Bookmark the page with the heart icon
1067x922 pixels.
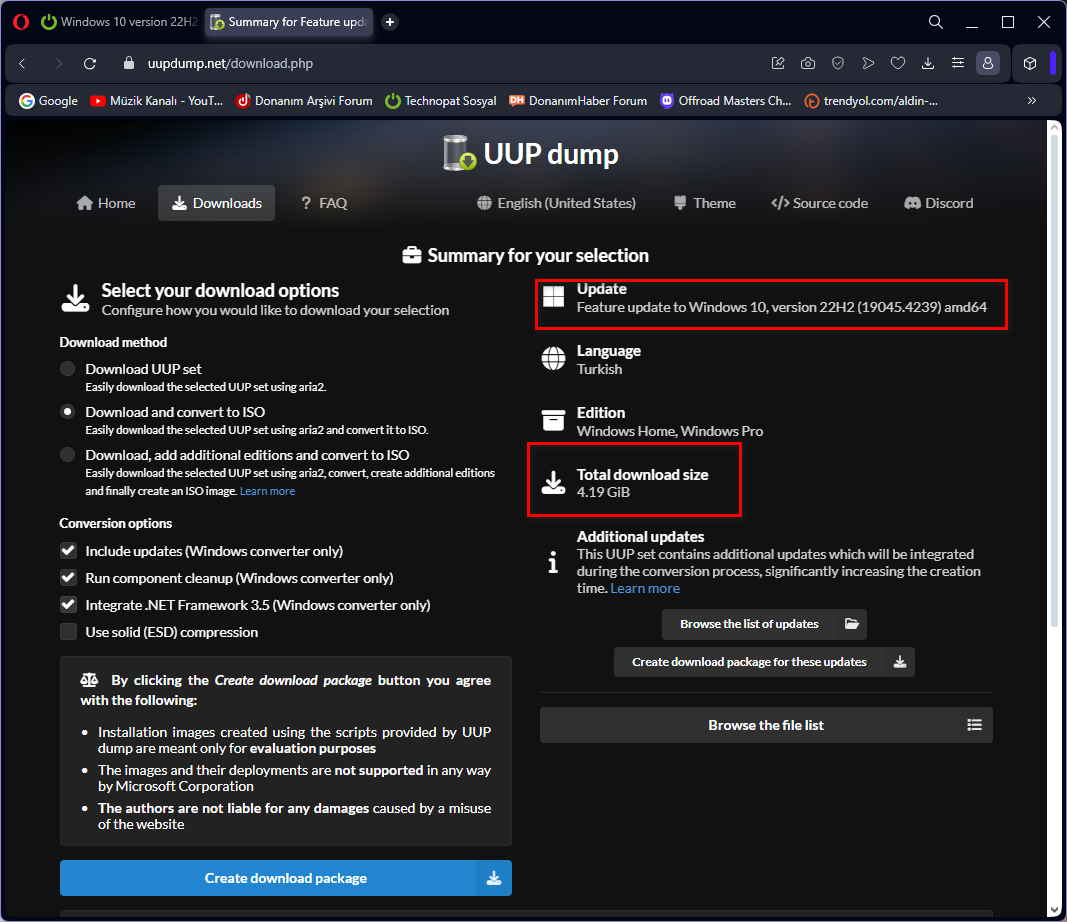[898, 63]
